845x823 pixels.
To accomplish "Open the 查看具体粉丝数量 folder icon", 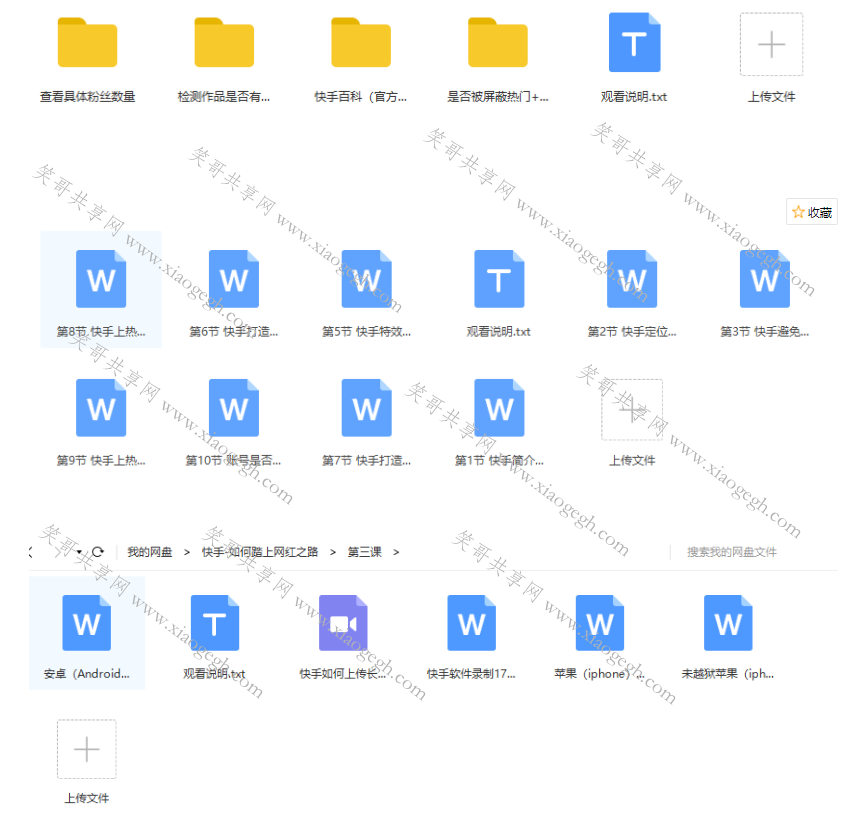I will point(87,43).
